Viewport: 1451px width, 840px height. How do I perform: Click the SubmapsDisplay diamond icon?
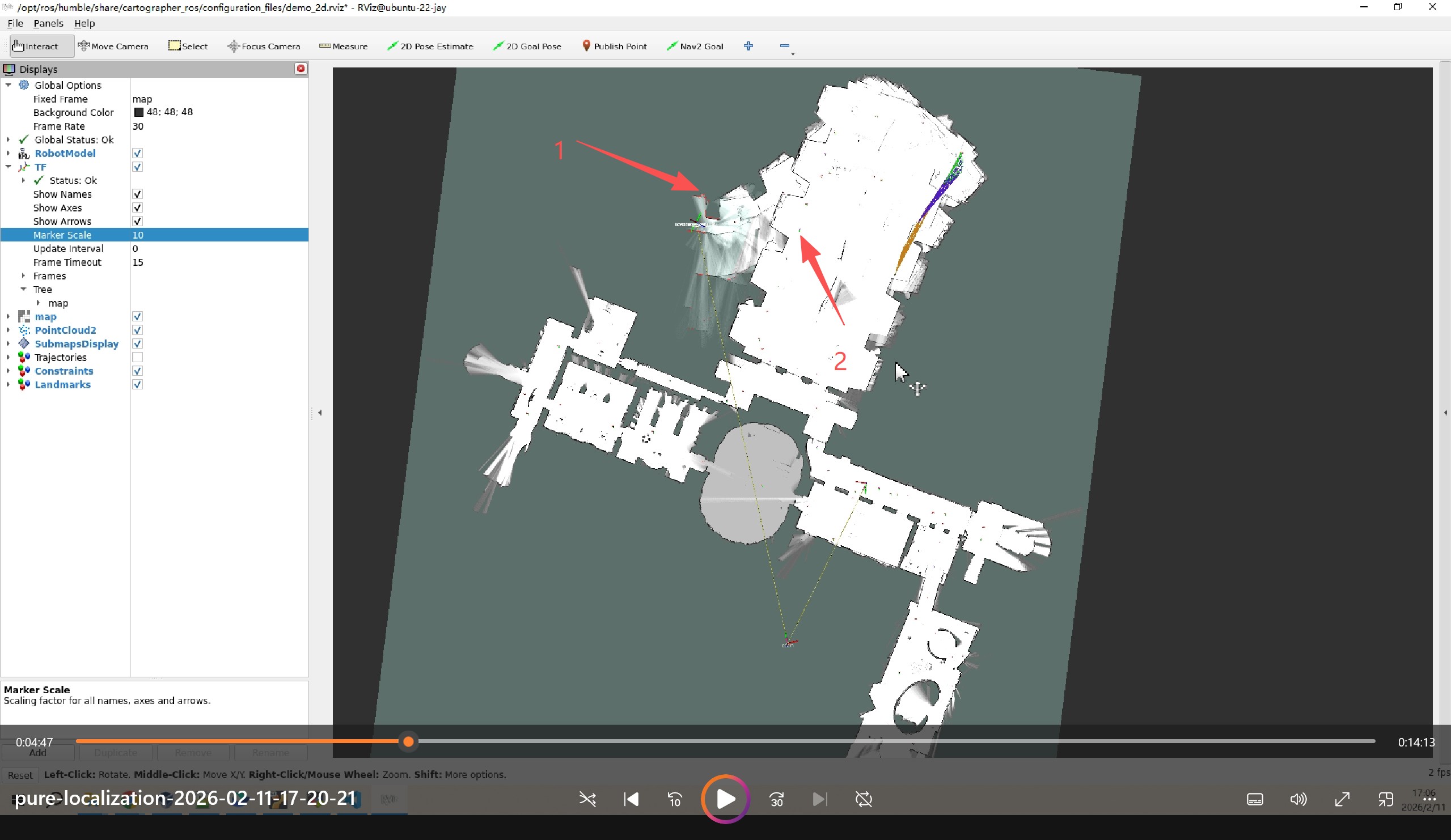24,343
